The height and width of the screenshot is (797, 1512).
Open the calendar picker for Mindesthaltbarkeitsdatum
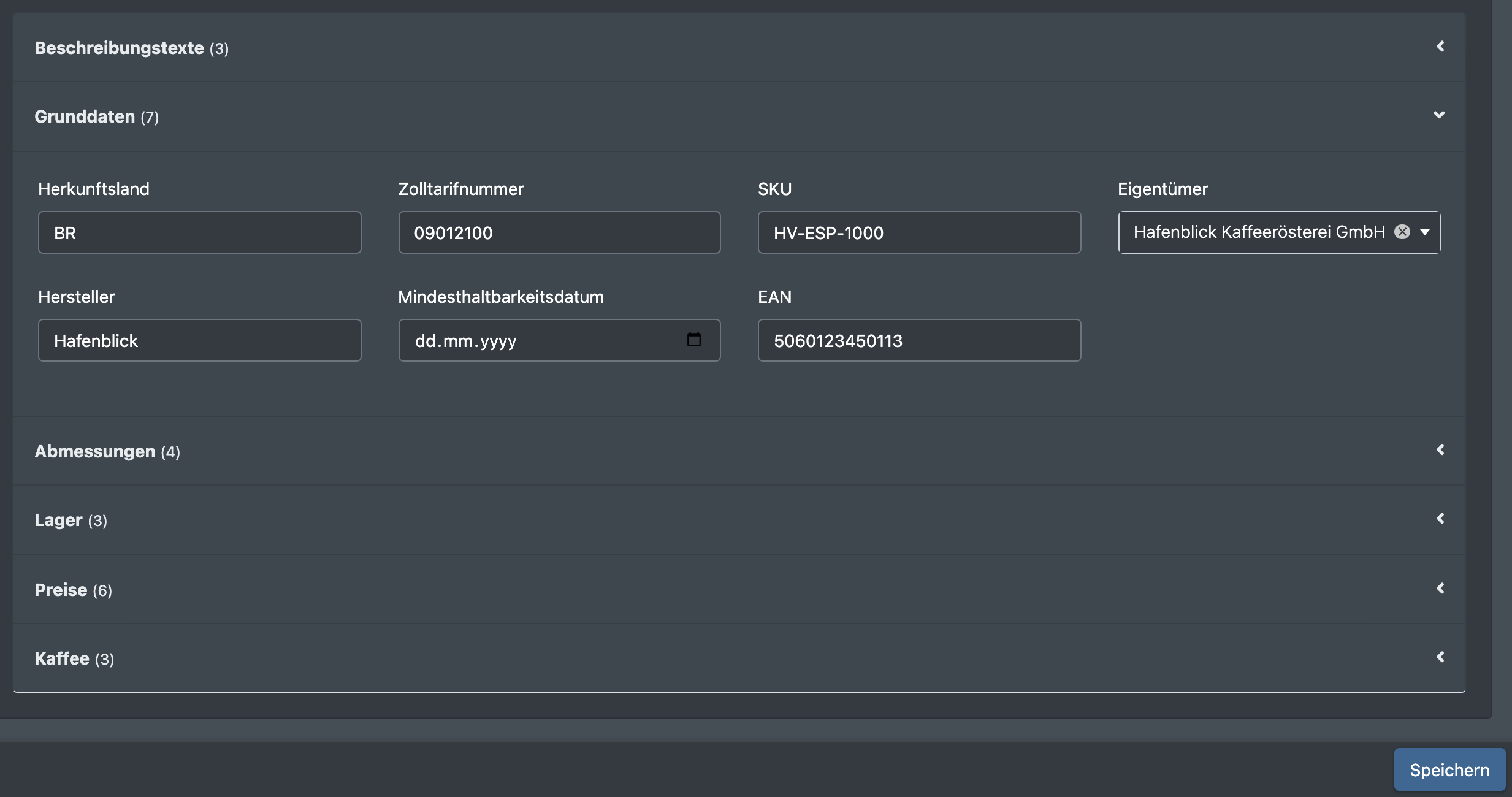(x=693, y=340)
